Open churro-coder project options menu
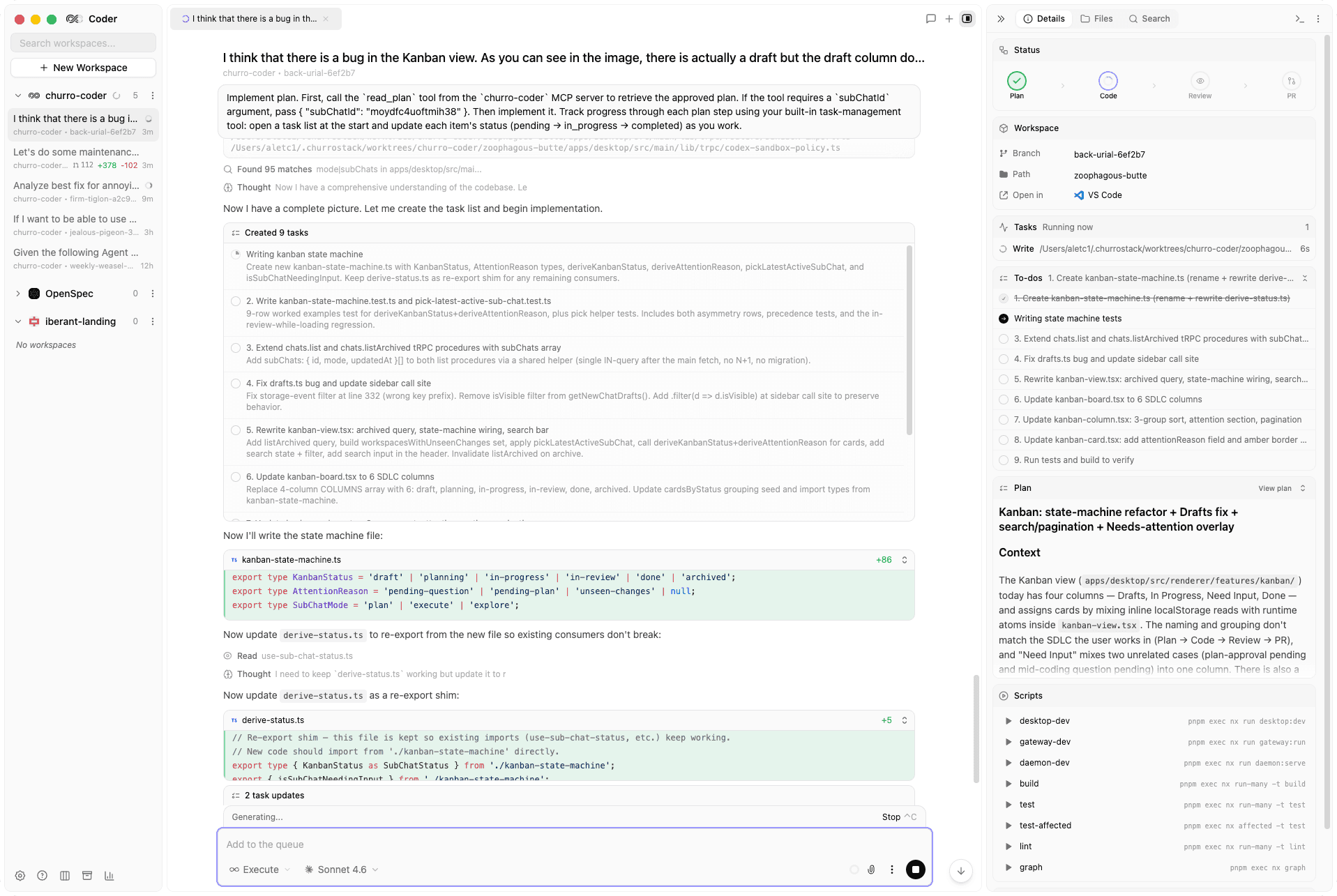Viewport: 1337px width, 896px height. (x=153, y=96)
